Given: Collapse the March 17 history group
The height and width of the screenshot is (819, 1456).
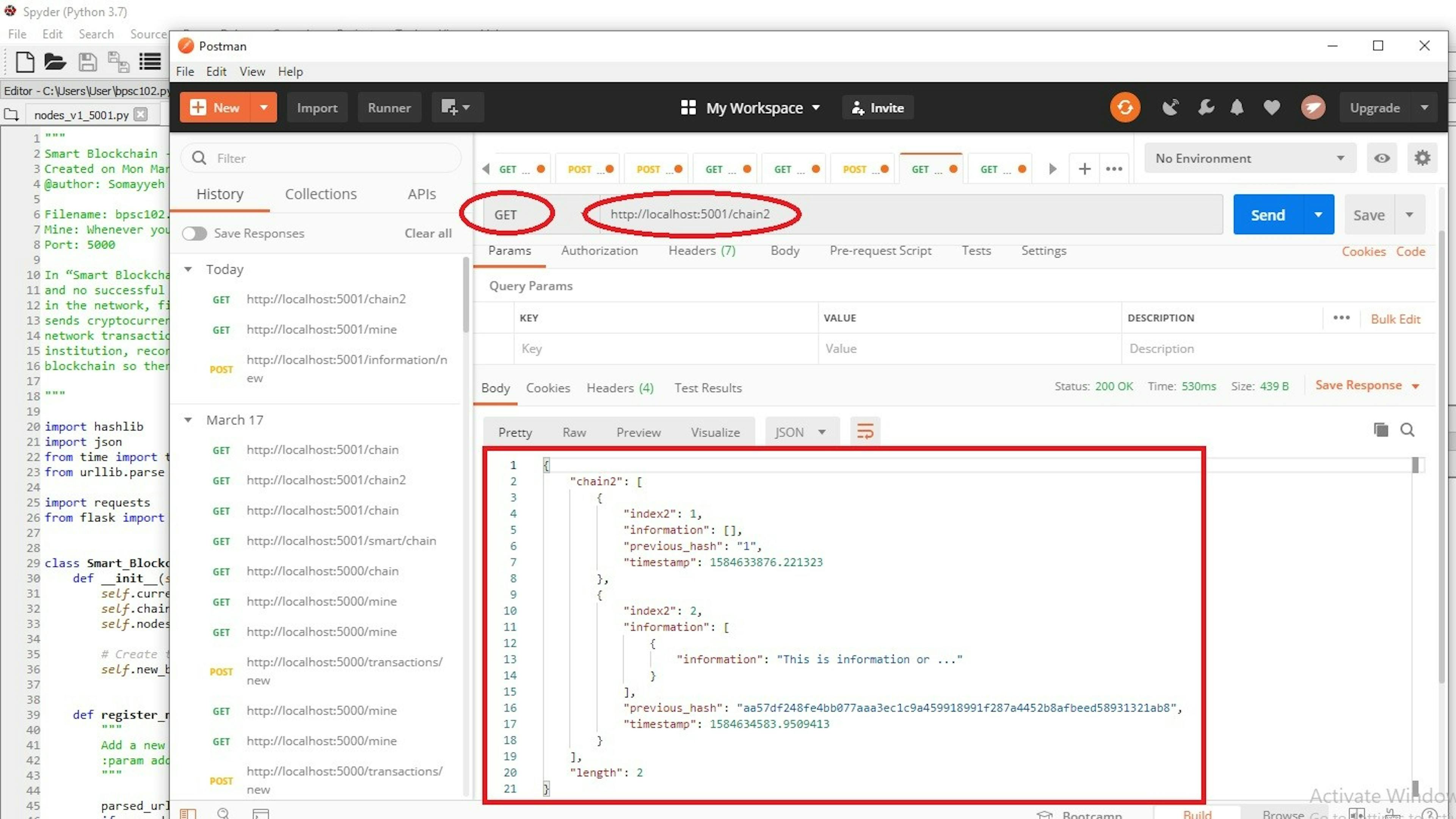Looking at the screenshot, I should [188, 420].
